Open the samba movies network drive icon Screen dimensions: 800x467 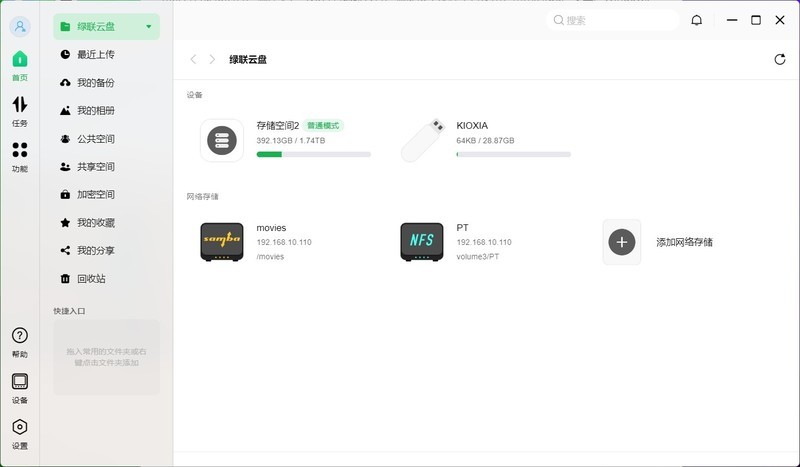[x=222, y=241]
